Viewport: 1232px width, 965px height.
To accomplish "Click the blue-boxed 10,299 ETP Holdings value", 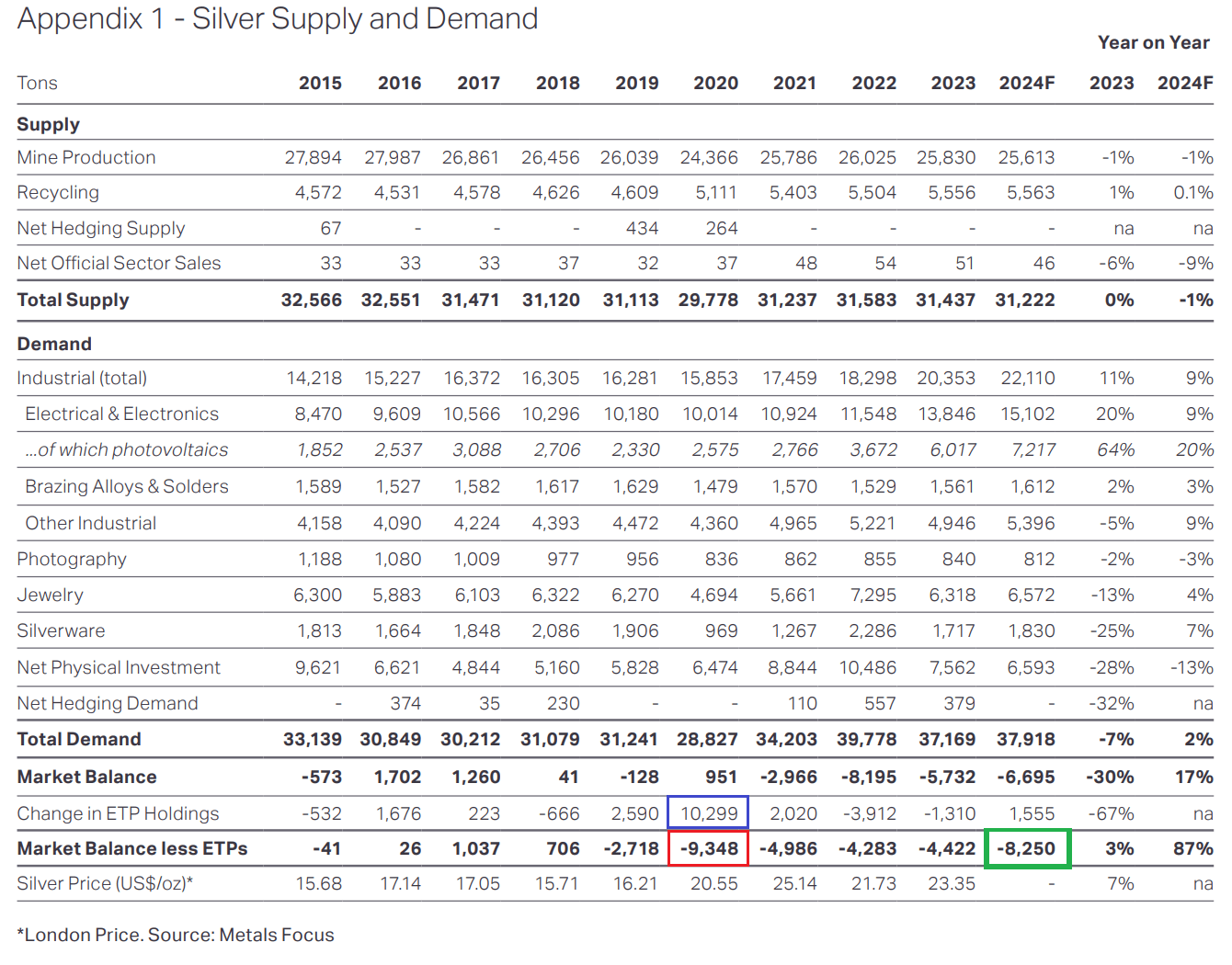I will (708, 812).
